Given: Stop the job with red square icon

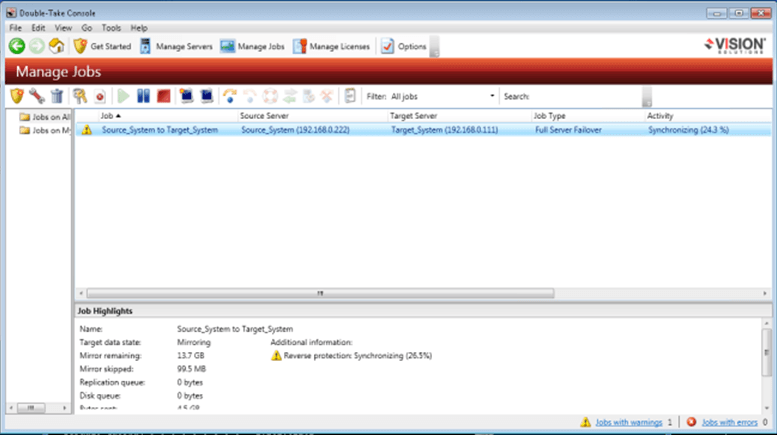Looking at the screenshot, I should click(x=162, y=96).
